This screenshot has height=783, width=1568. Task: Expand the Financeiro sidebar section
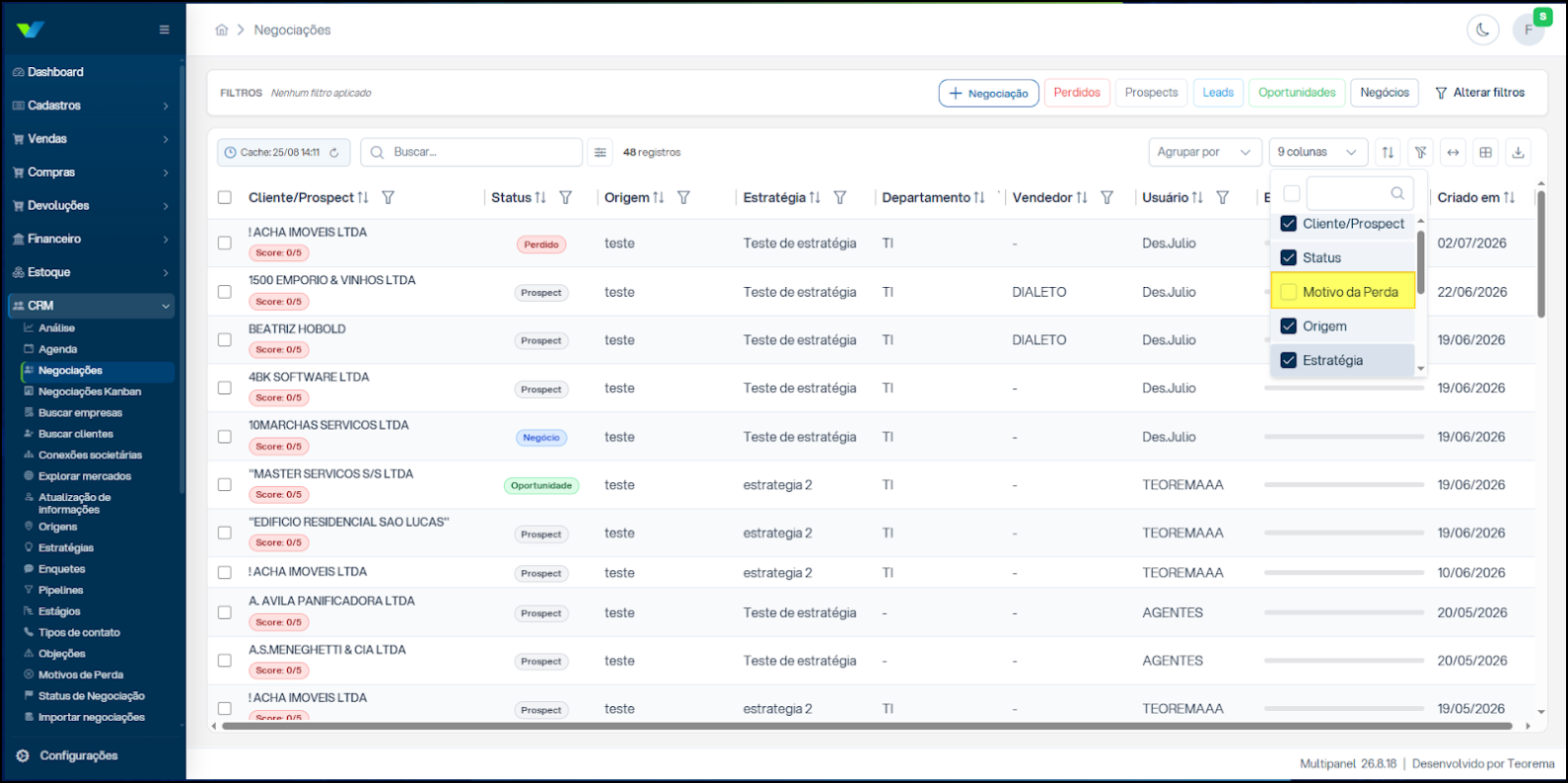click(91, 239)
